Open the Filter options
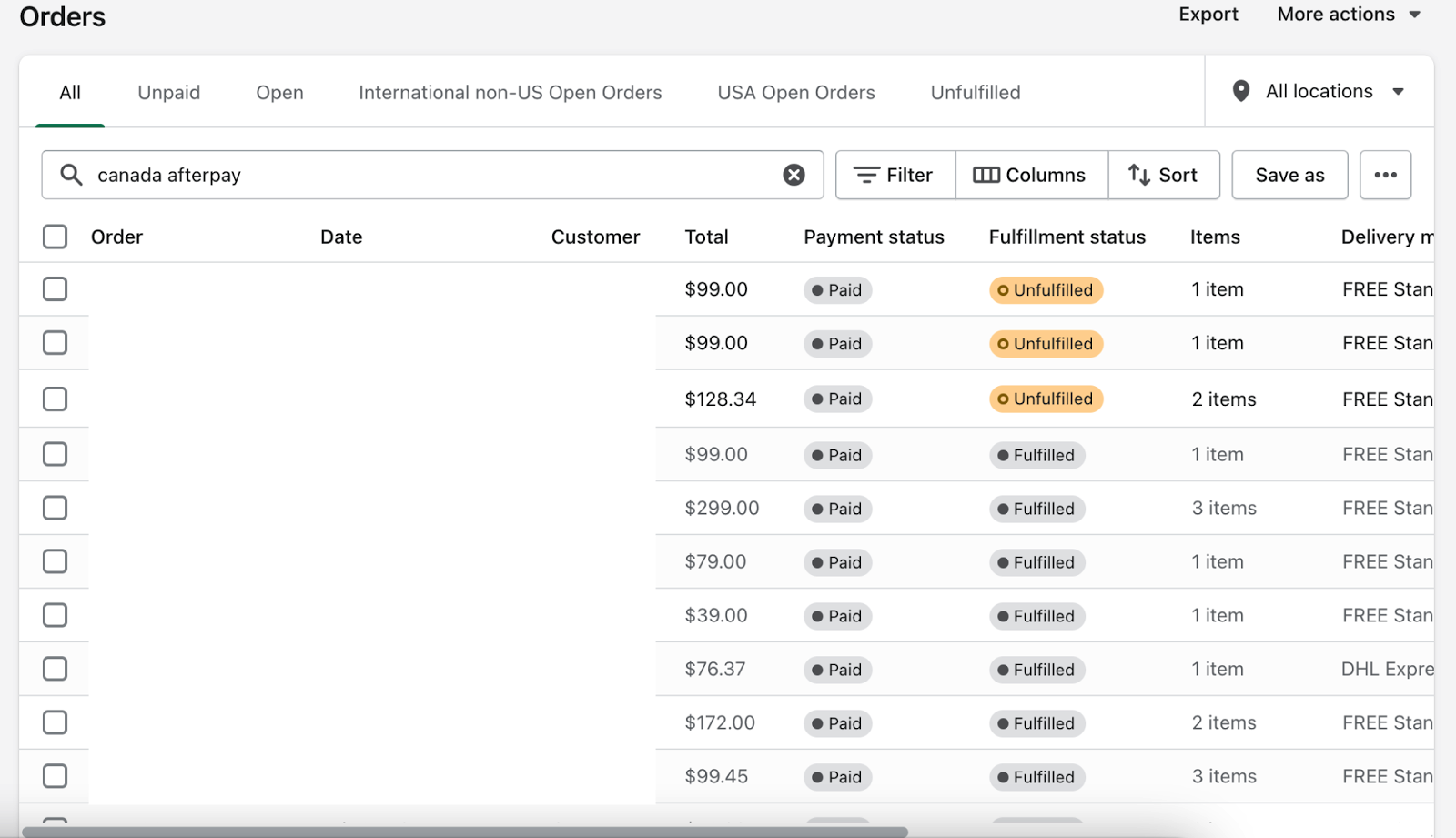This screenshot has height=838, width=1456. point(895,175)
